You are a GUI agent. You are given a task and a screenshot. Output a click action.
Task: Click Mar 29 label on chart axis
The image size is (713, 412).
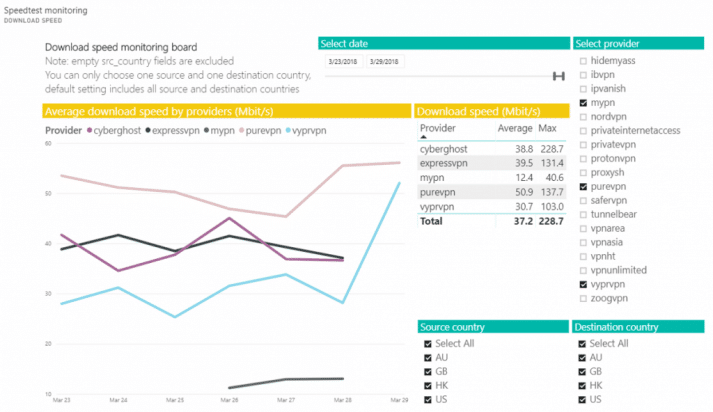399,400
